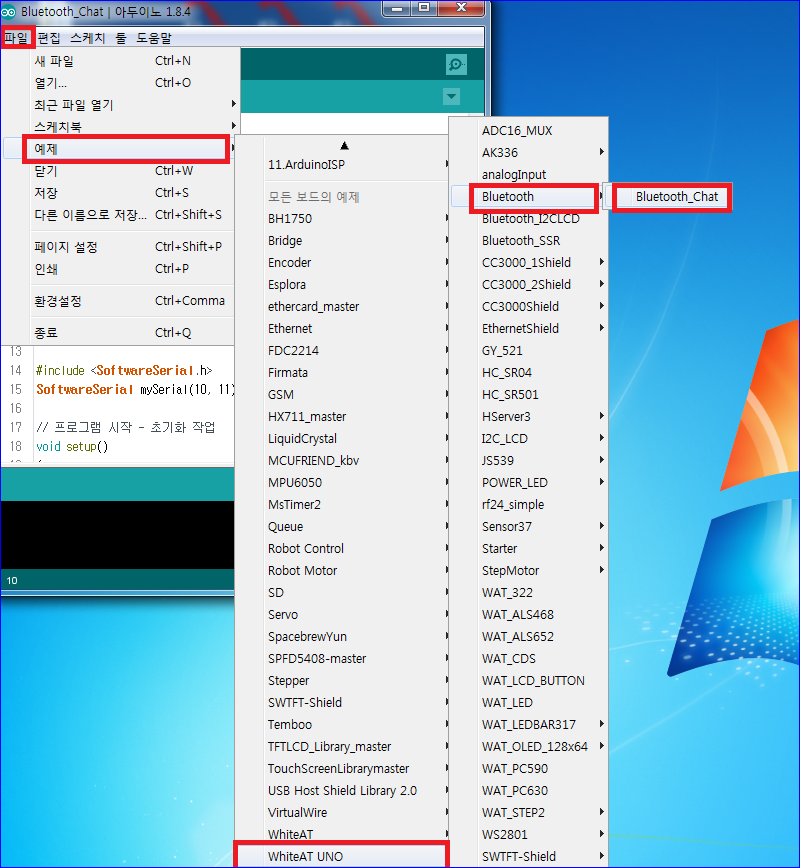This screenshot has width=800, height=868.
Task: Open LiquidCrystal examples
Action: coord(343,438)
